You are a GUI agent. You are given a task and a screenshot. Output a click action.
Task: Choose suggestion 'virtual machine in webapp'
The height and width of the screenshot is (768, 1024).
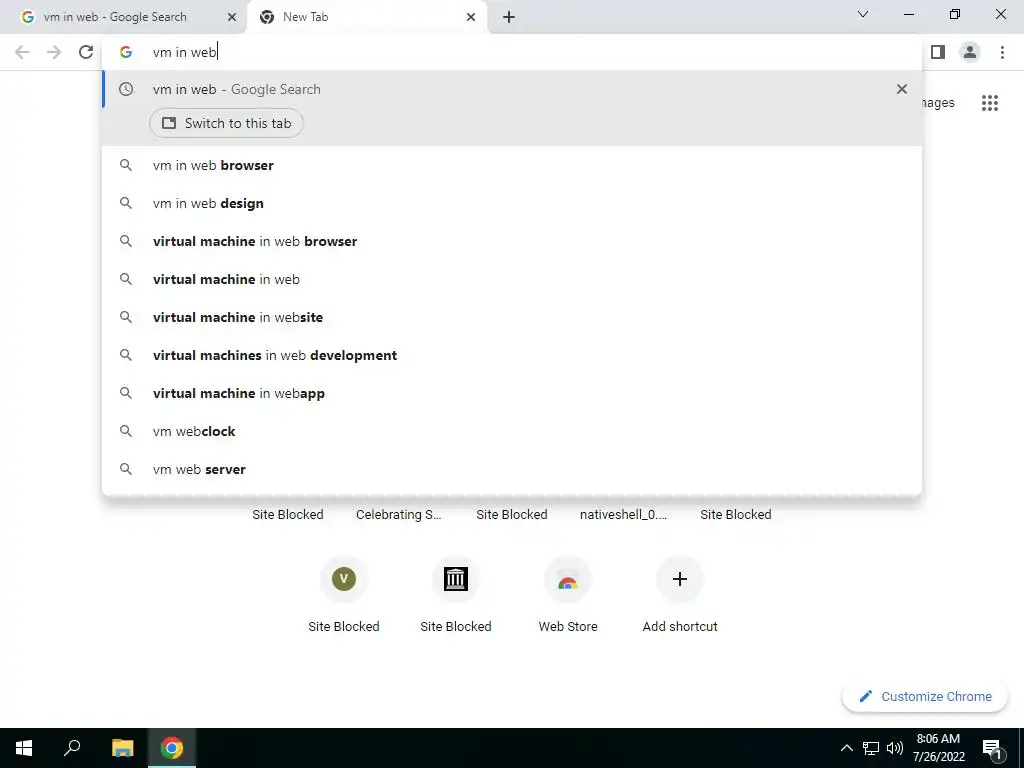coord(512,393)
